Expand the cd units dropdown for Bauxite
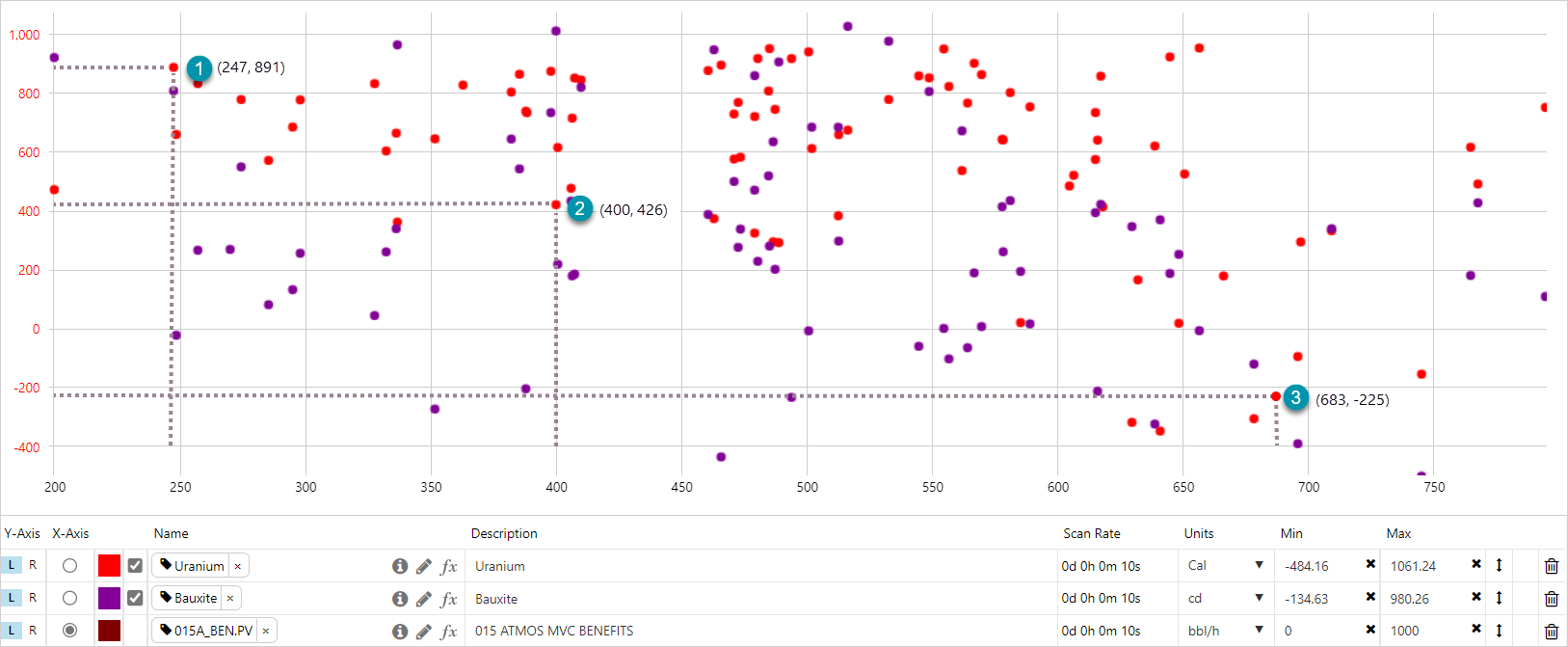Image resolution: width=1568 pixels, height=647 pixels. [x=1259, y=598]
